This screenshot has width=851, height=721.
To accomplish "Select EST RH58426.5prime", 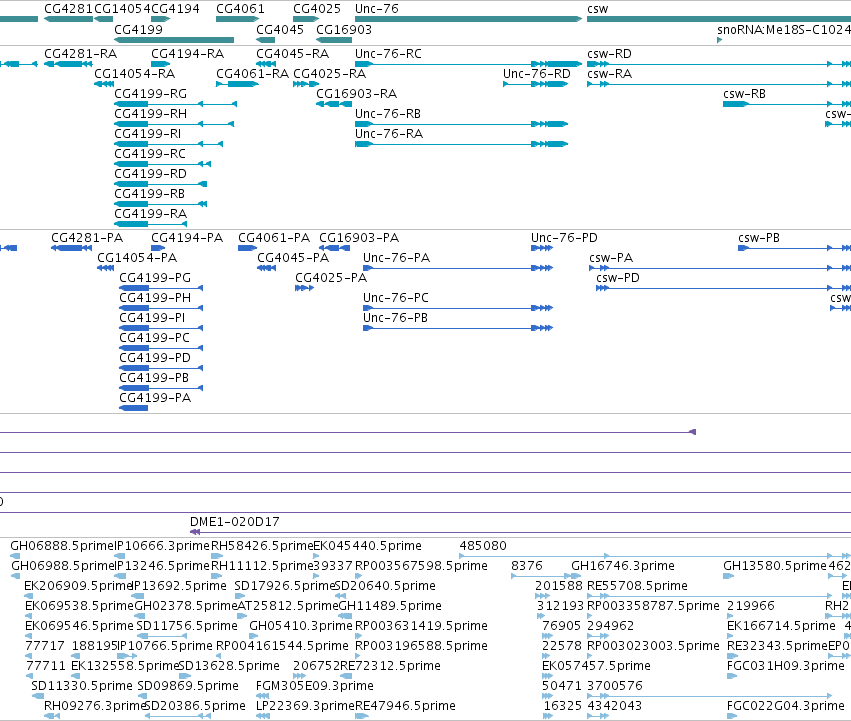I will (x=263, y=546).
